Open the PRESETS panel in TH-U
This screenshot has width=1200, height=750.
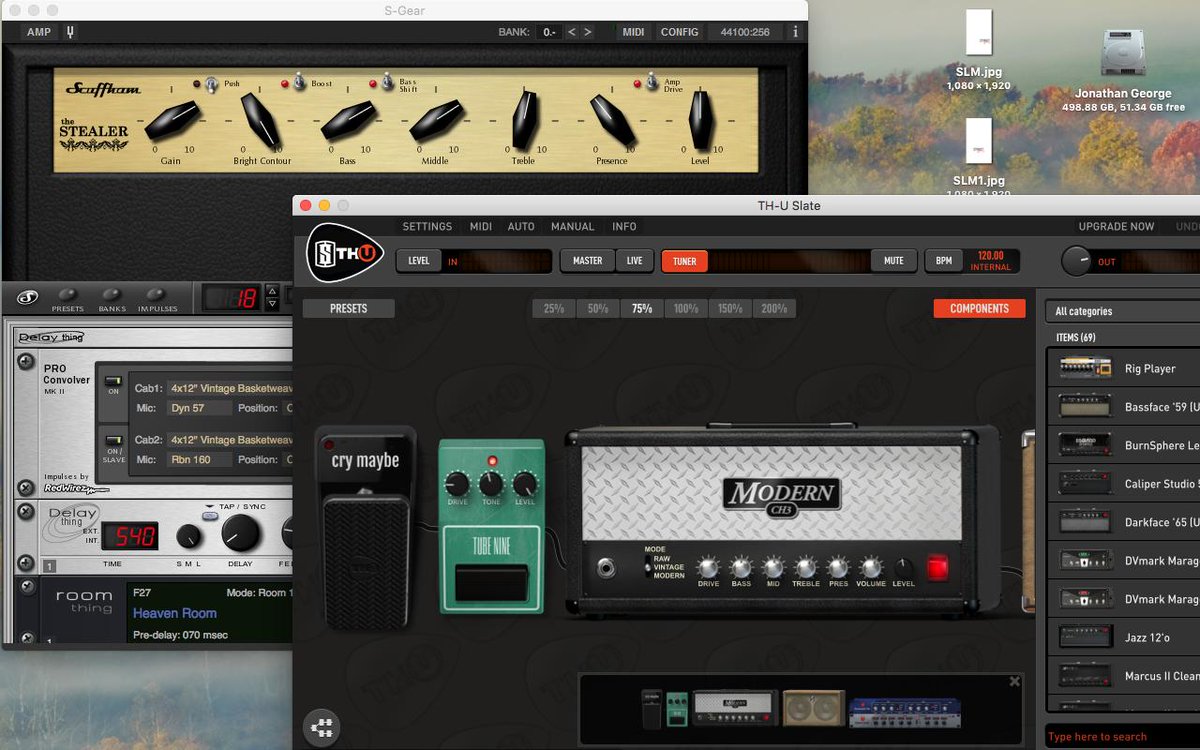[x=349, y=309]
